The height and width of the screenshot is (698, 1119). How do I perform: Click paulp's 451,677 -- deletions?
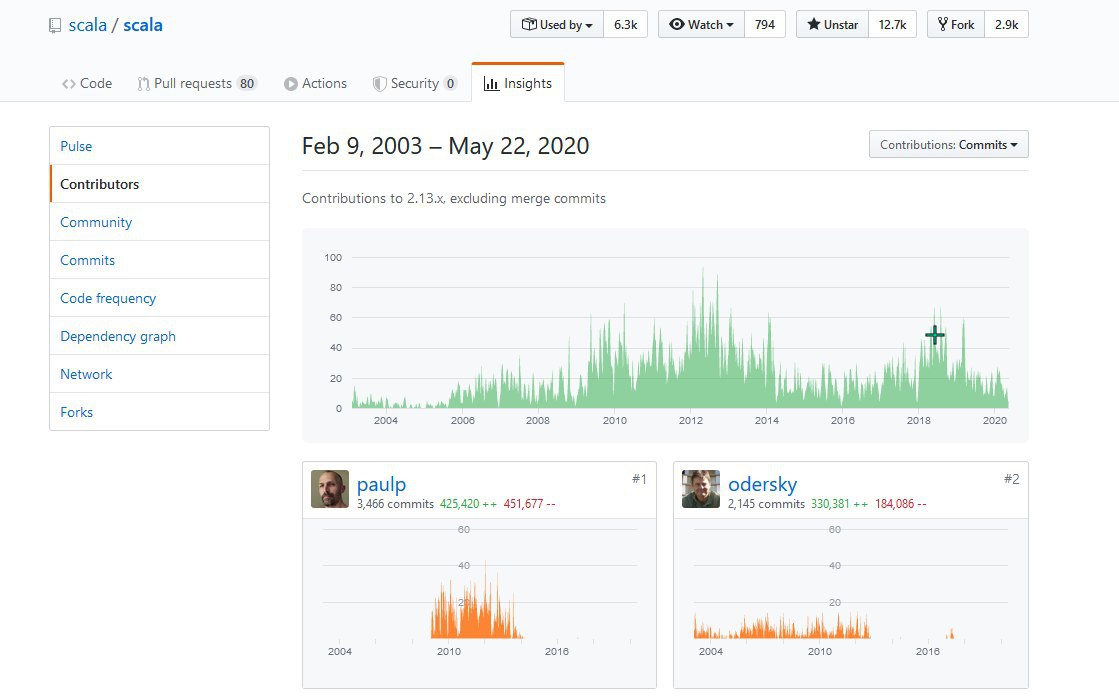pos(530,504)
